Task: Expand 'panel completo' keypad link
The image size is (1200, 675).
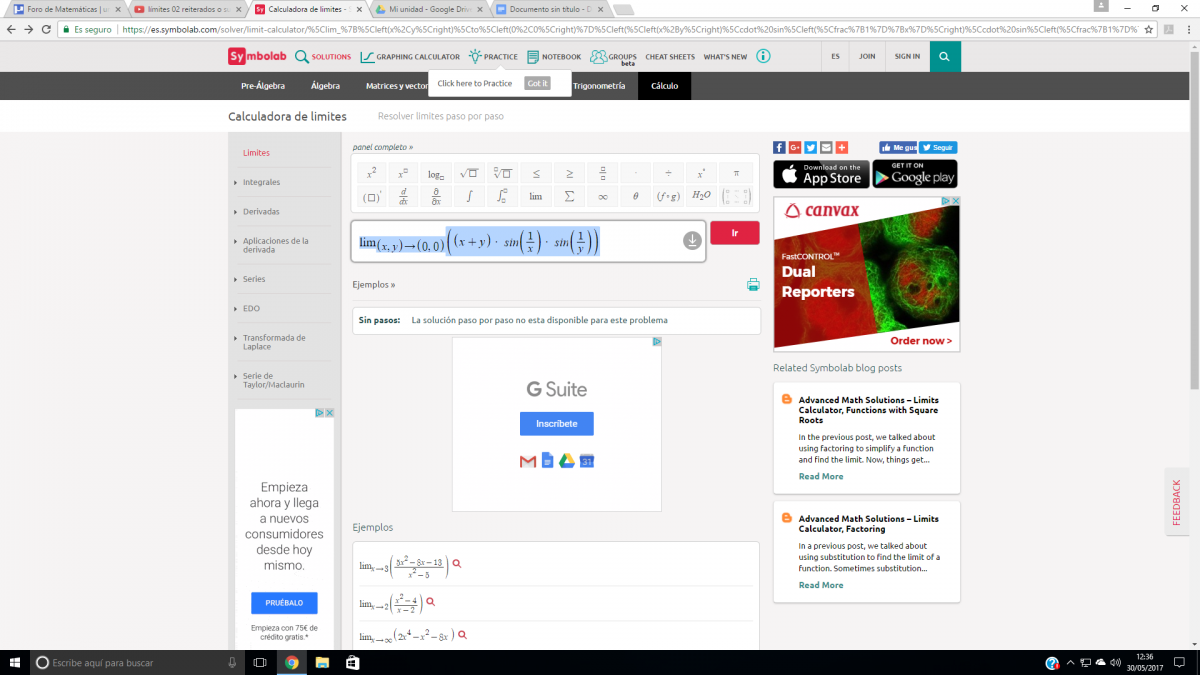Action: (x=382, y=147)
